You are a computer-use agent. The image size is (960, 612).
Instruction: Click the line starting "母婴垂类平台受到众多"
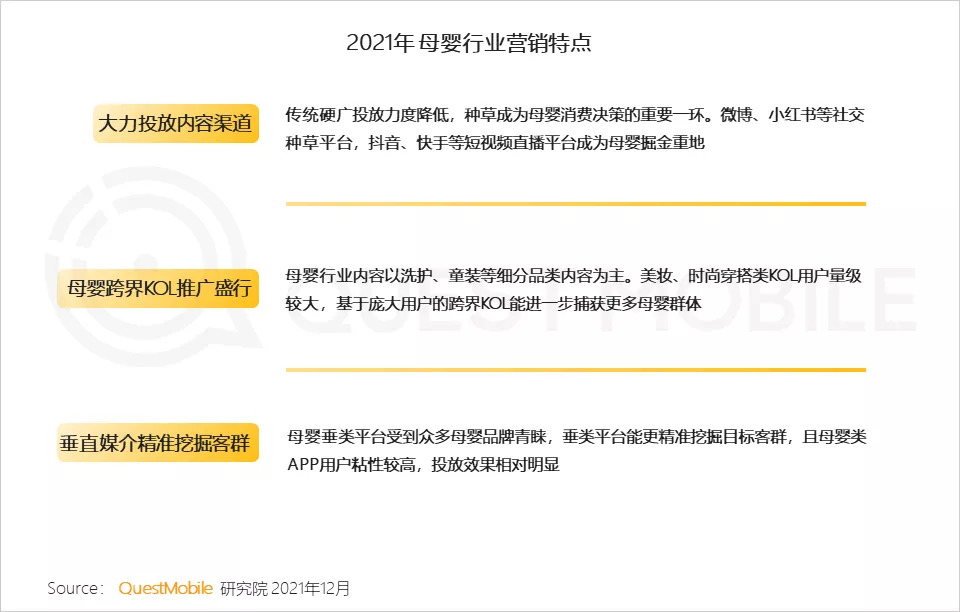click(575, 437)
